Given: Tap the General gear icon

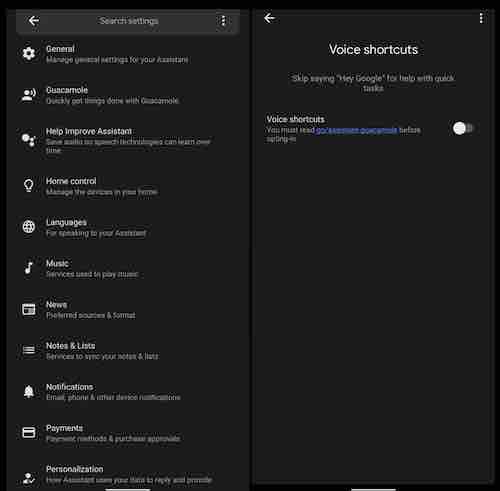Looking at the screenshot, I should (x=29, y=53).
